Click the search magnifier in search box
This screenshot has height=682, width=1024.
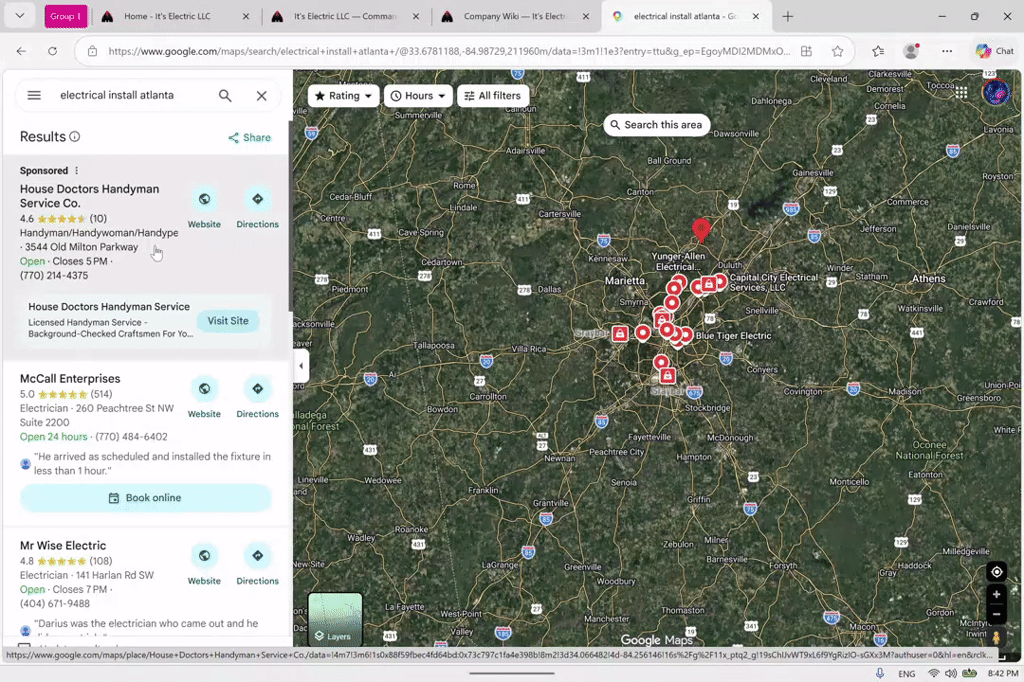tap(225, 95)
